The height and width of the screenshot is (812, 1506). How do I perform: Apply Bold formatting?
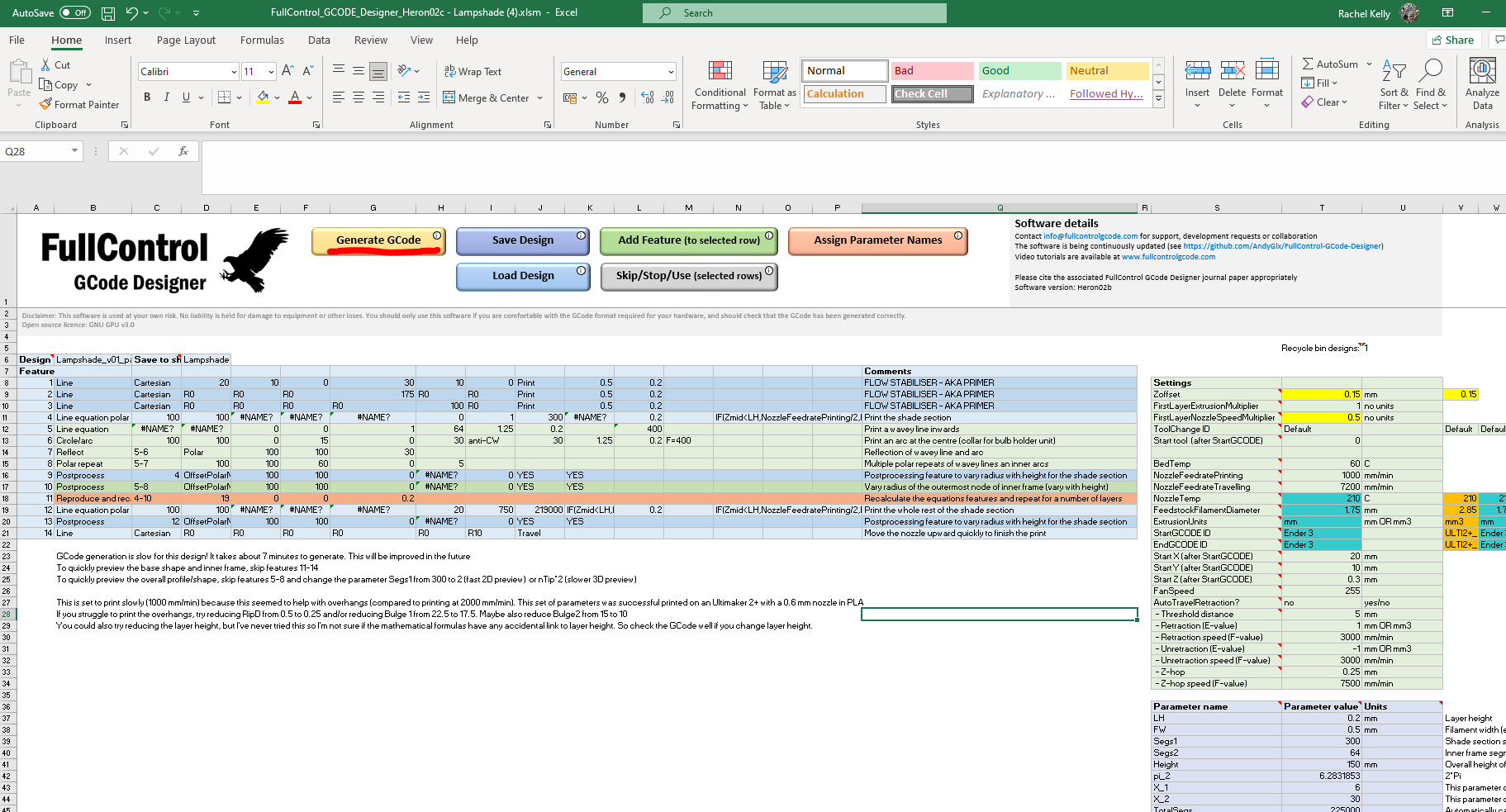(147, 97)
